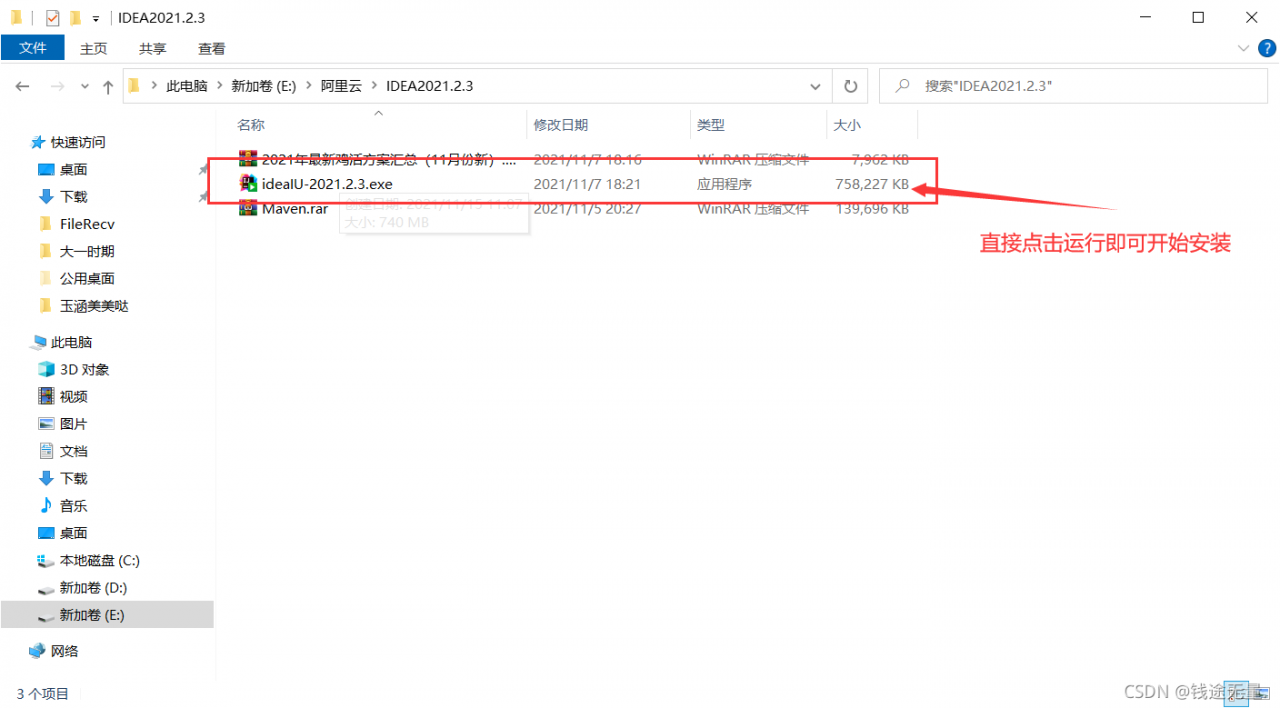Open 音乐 in the navigation pane
1280x708 pixels.
pos(73,506)
